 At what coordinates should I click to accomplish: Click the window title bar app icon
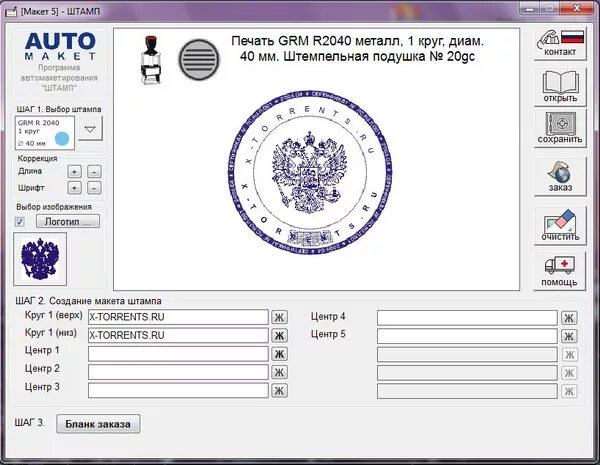[11, 11]
